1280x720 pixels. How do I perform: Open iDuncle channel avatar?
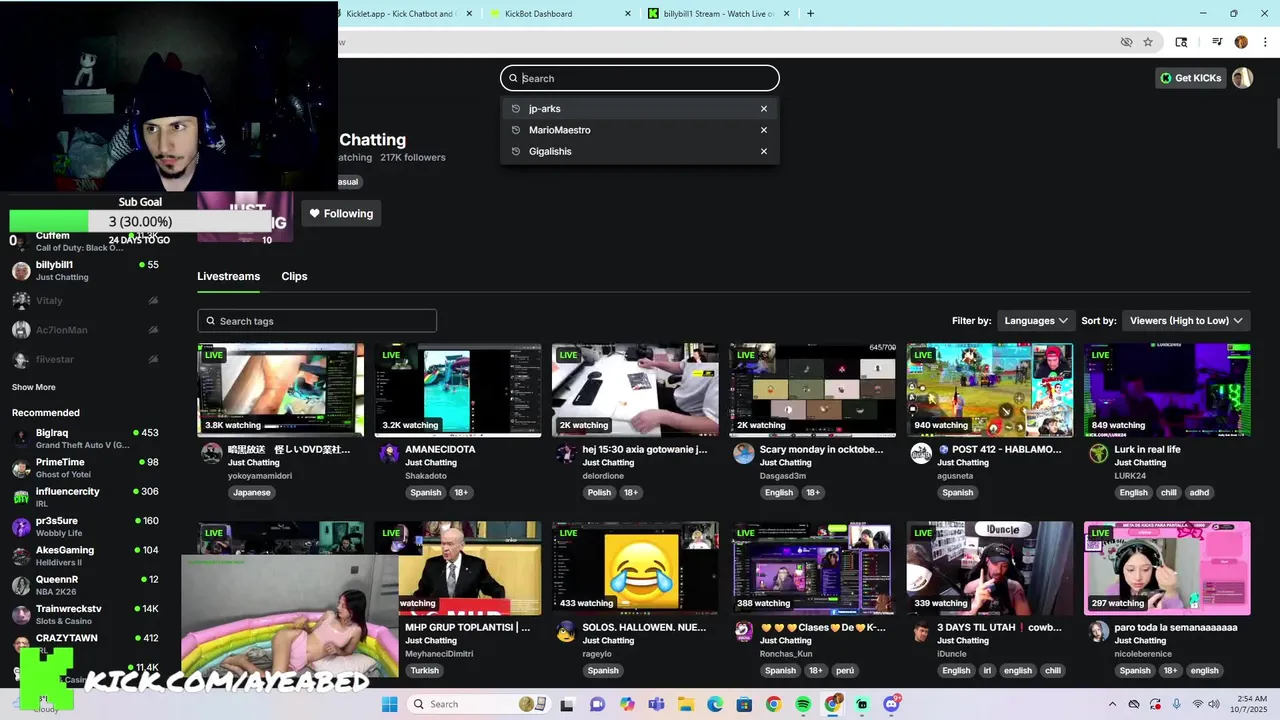coord(921,631)
